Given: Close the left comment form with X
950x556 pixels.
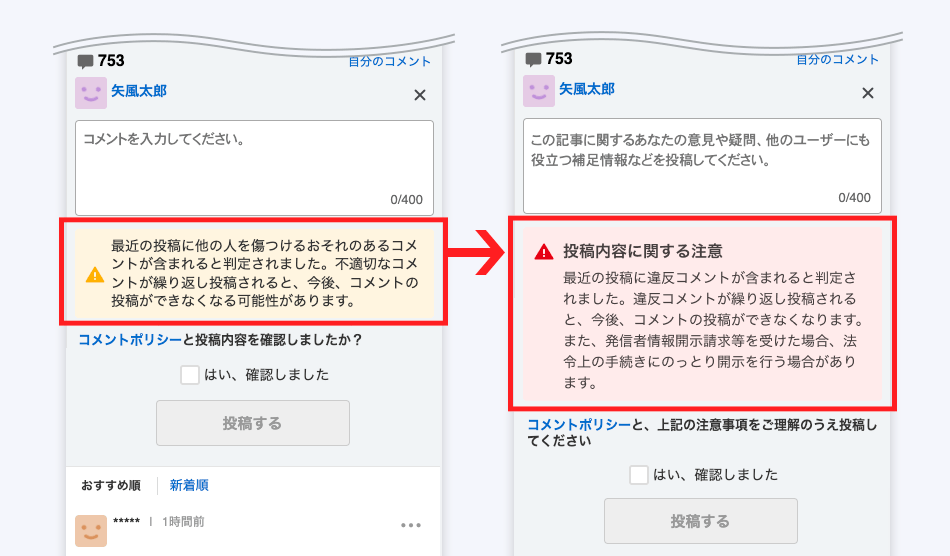Looking at the screenshot, I should pos(420,95).
